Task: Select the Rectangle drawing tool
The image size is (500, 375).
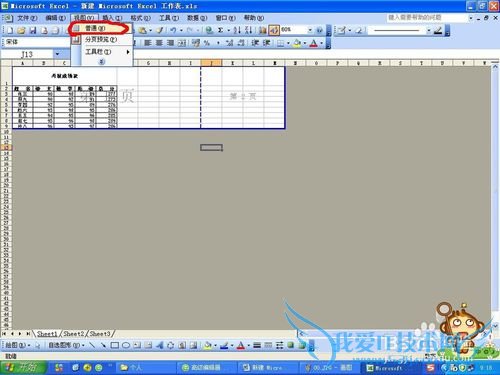Action: [115, 345]
